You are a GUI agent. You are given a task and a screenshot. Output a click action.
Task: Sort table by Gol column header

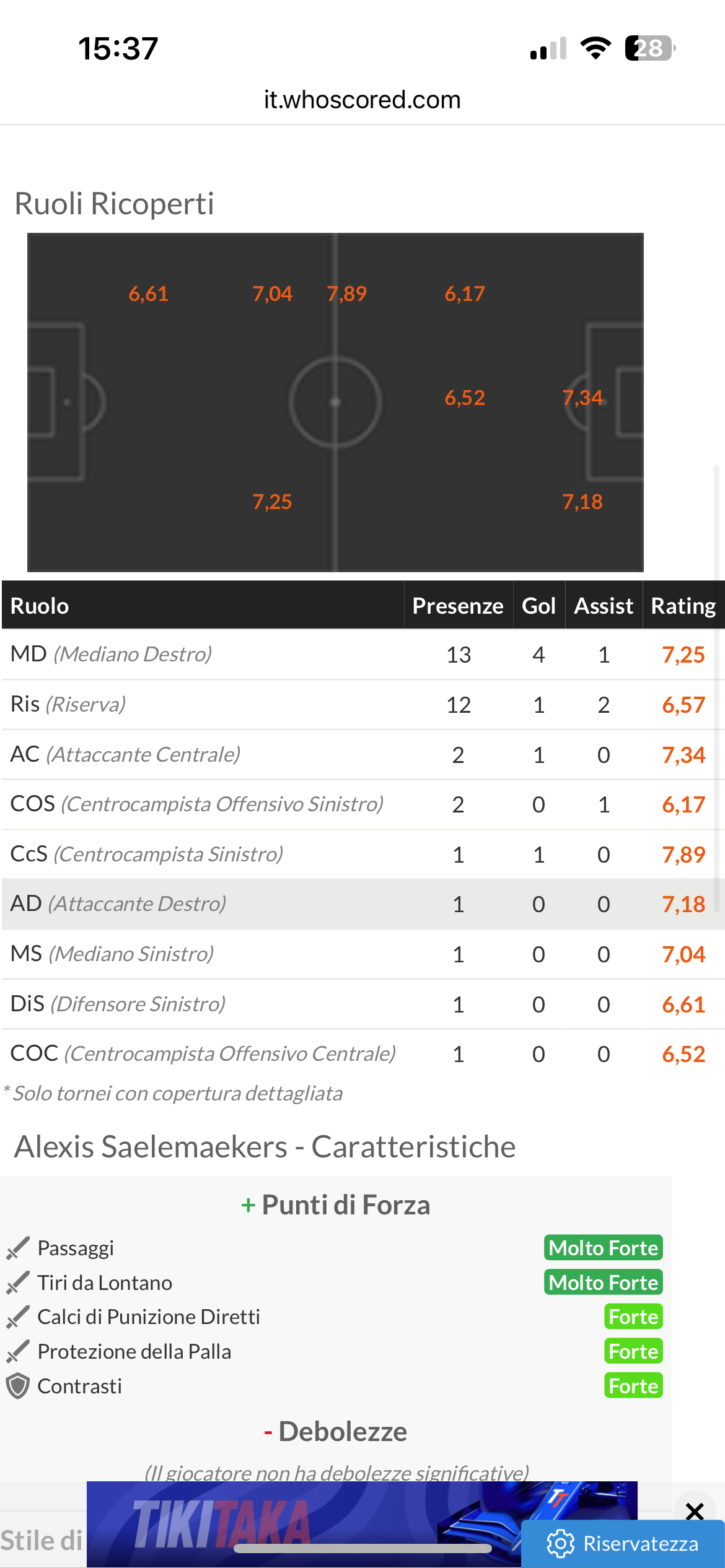(538, 606)
